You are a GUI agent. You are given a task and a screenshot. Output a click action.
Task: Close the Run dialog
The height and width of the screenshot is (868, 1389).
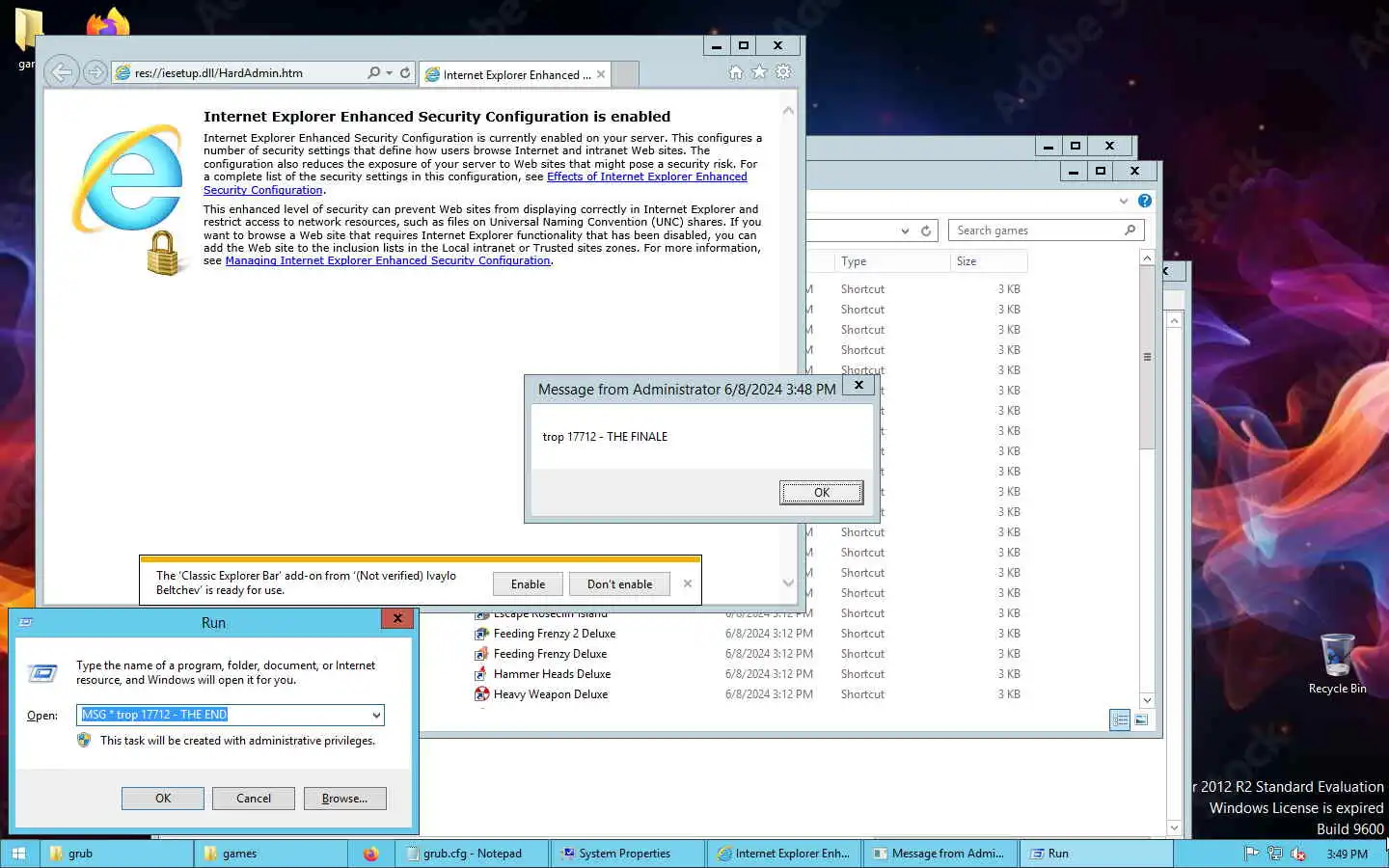[397, 618]
